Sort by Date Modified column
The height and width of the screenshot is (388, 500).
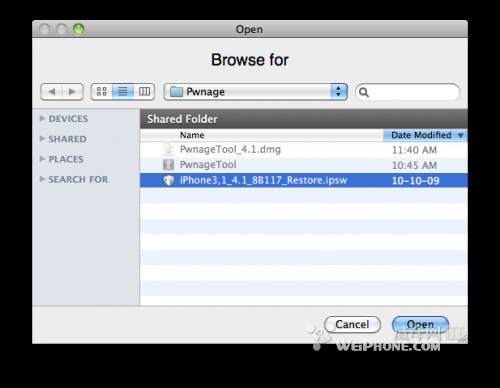click(425, 135)
